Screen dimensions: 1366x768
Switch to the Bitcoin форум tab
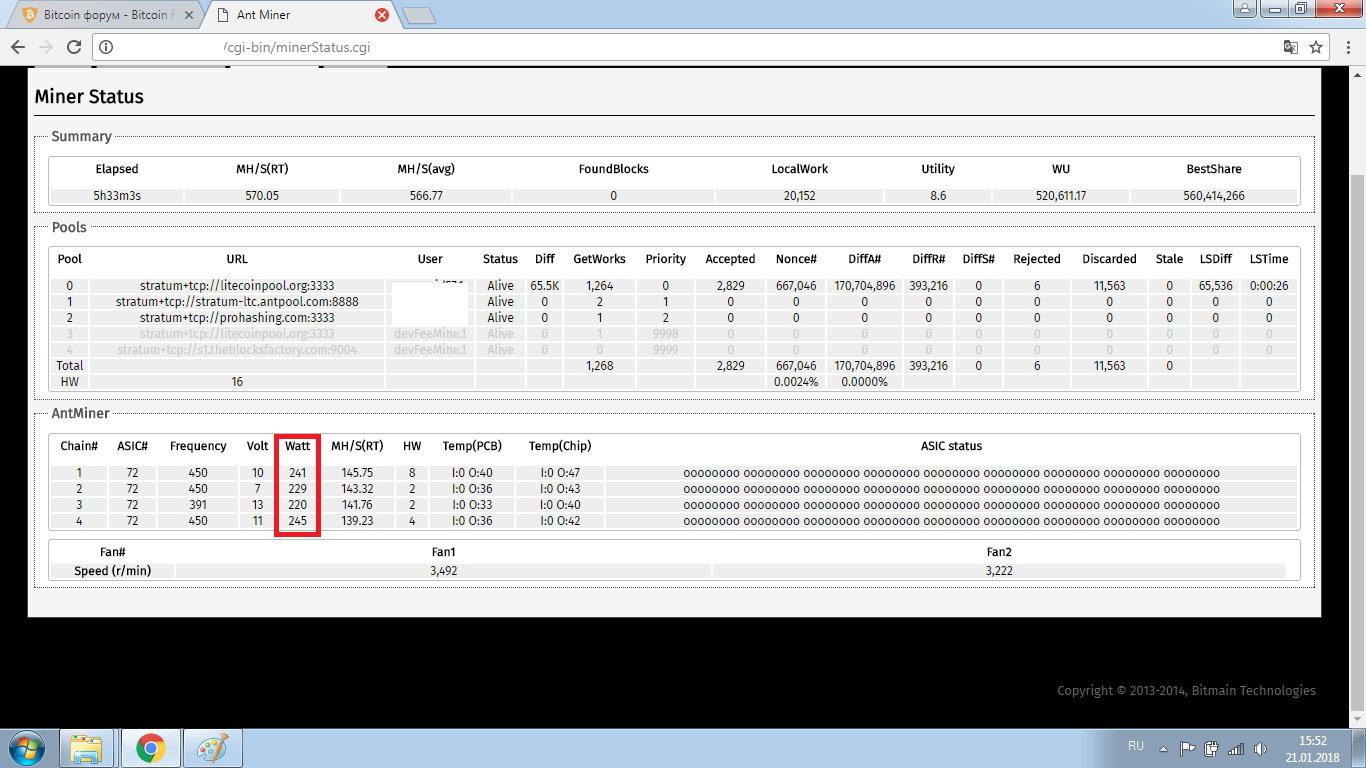(x=108, y=15)
